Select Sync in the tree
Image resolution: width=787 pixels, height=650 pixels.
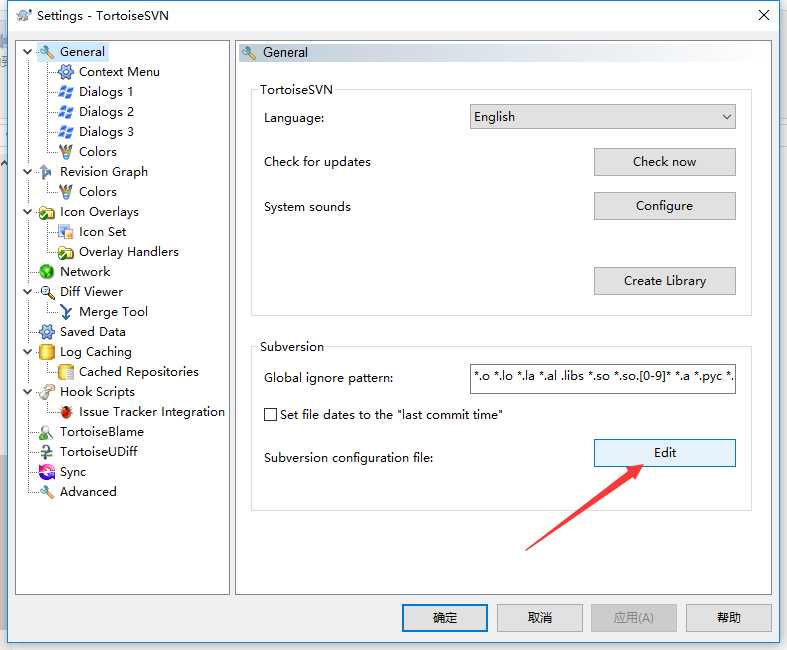(73, 472)
